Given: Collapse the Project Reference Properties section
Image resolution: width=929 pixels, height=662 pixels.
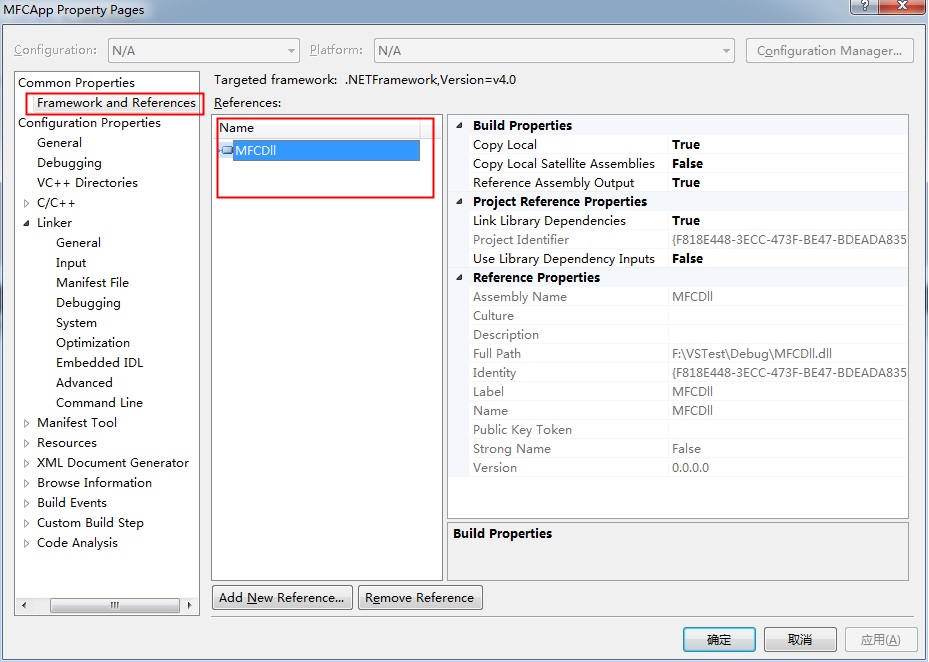Looking at the screenshot, I should 459,202.
